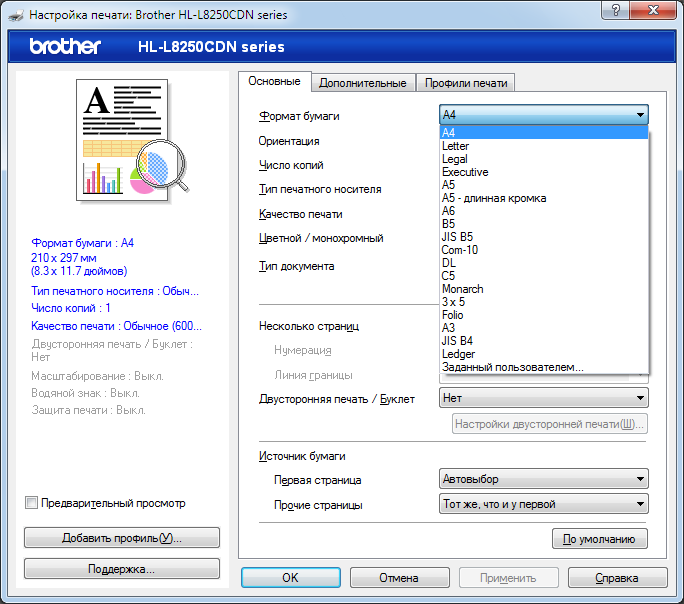Choose JIS B5 paper size

[x=544, y=237]
